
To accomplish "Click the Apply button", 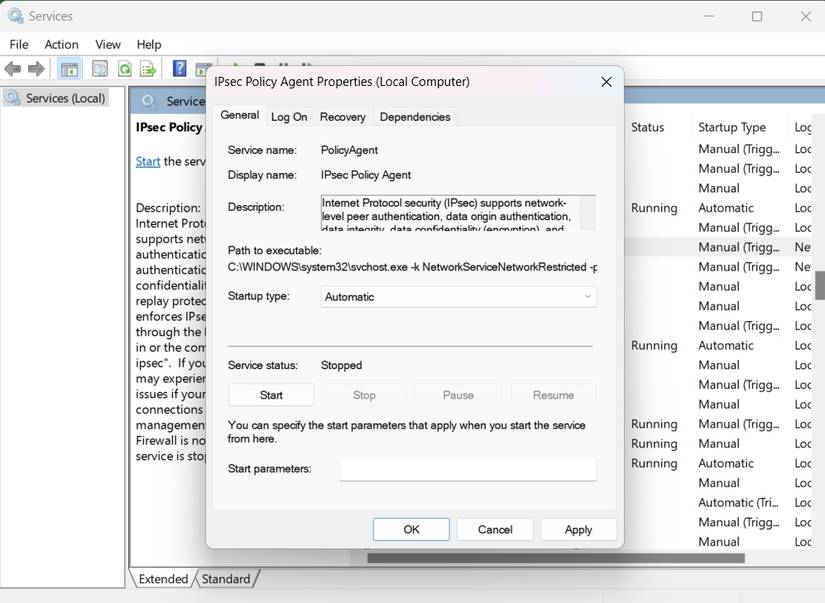I will point(578,529).
